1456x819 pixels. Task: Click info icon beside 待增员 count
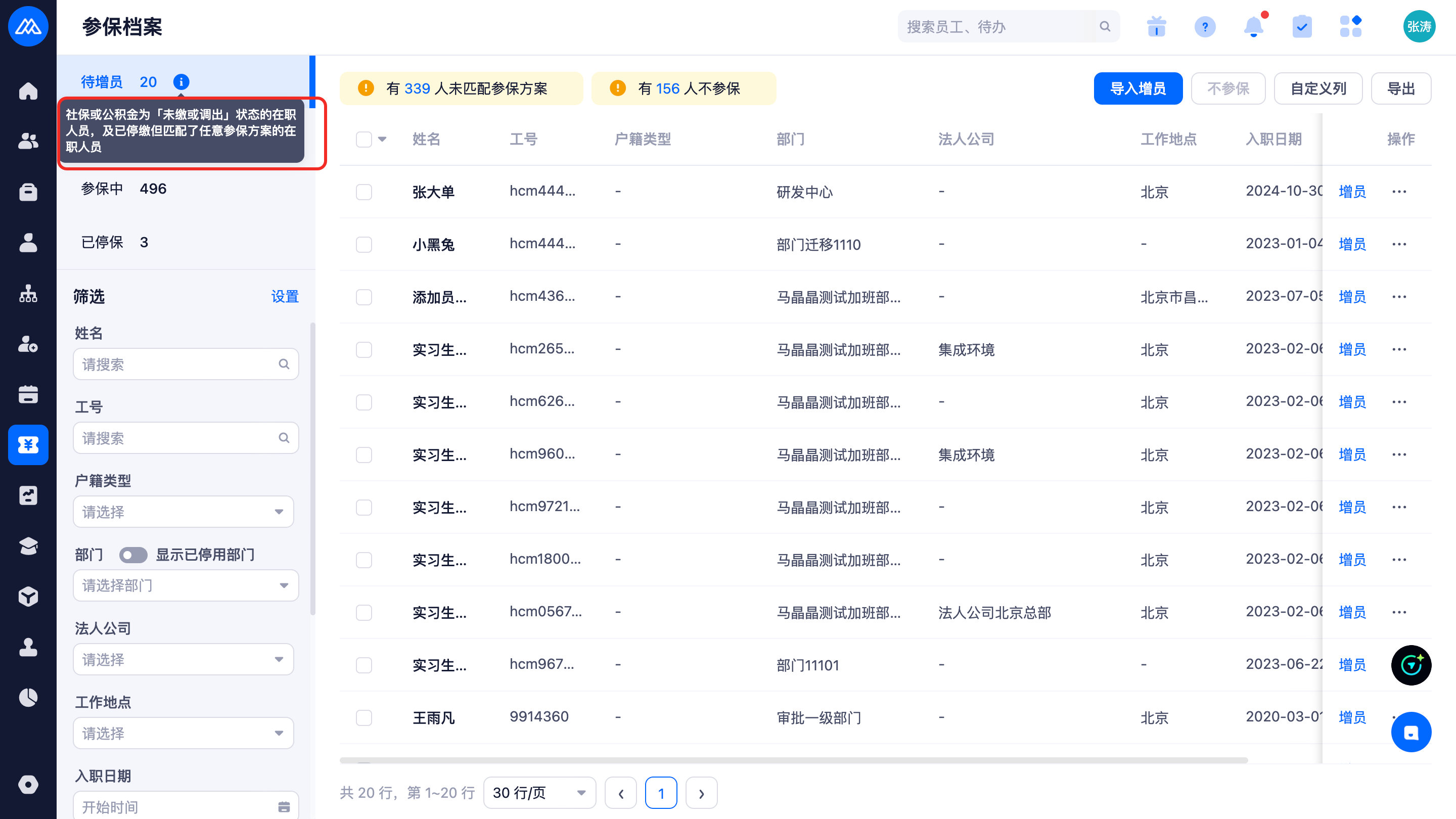[x=181, y=82]
